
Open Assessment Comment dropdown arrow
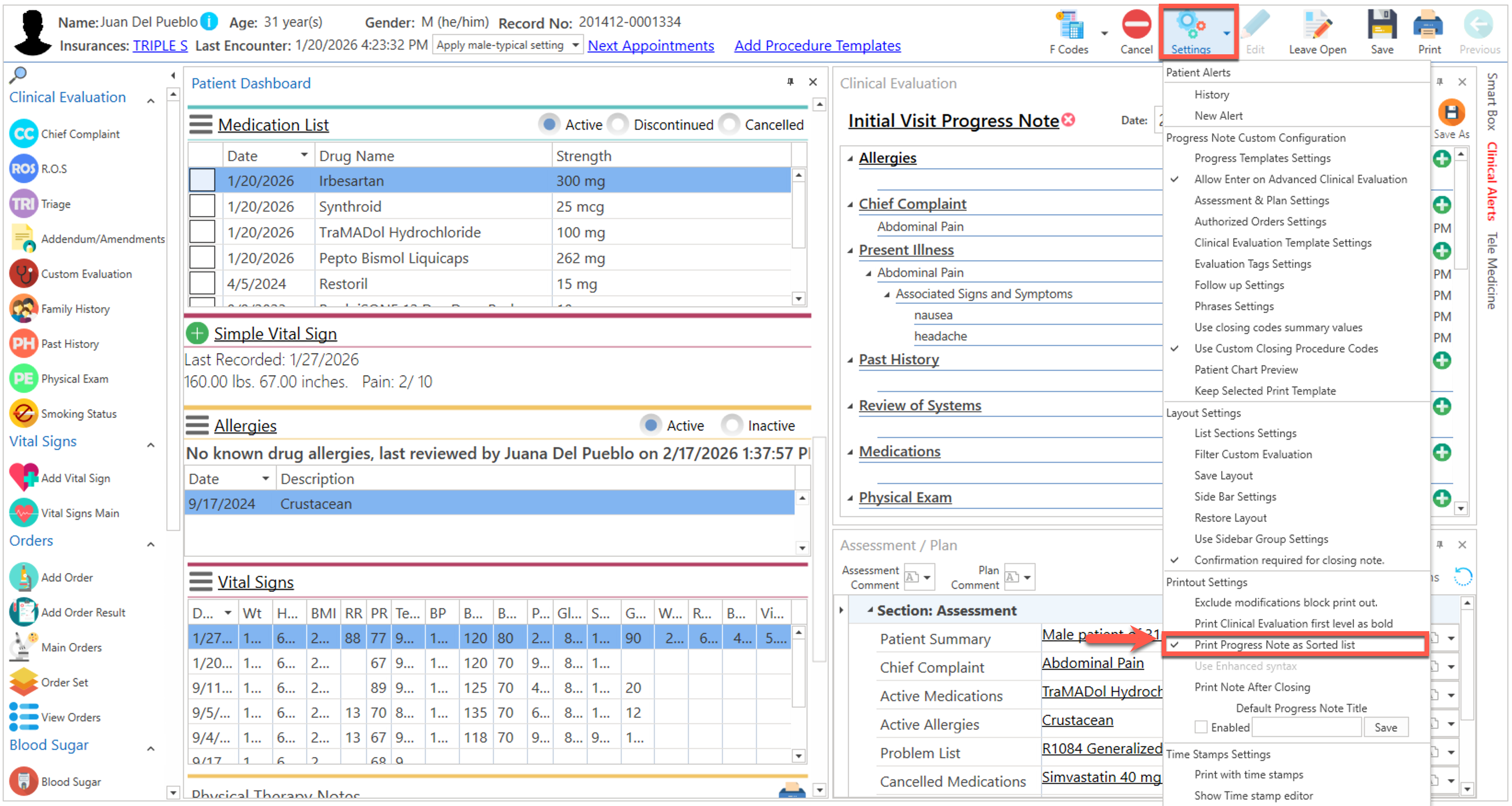click(927, 578)
